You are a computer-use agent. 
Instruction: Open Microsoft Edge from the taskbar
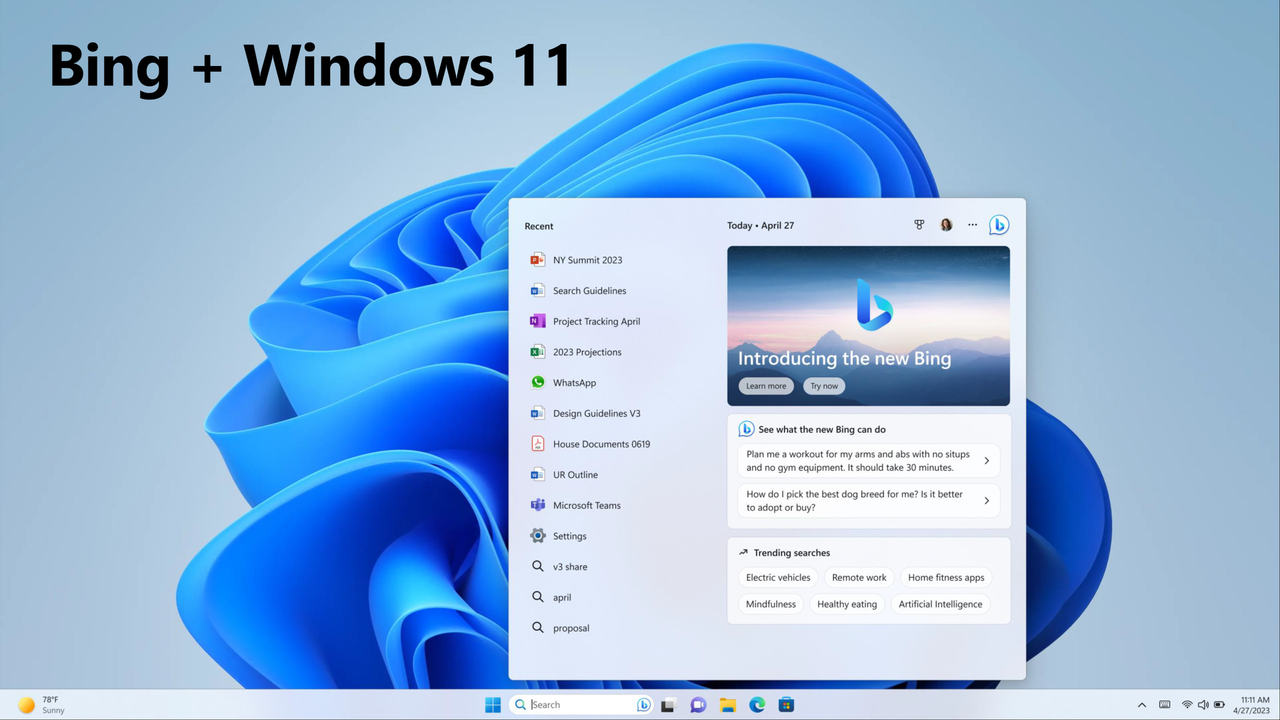coord(757,705)
